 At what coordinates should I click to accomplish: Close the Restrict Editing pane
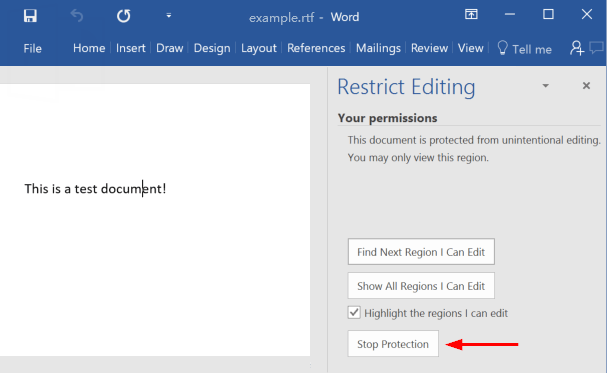(x=586, y=86)
